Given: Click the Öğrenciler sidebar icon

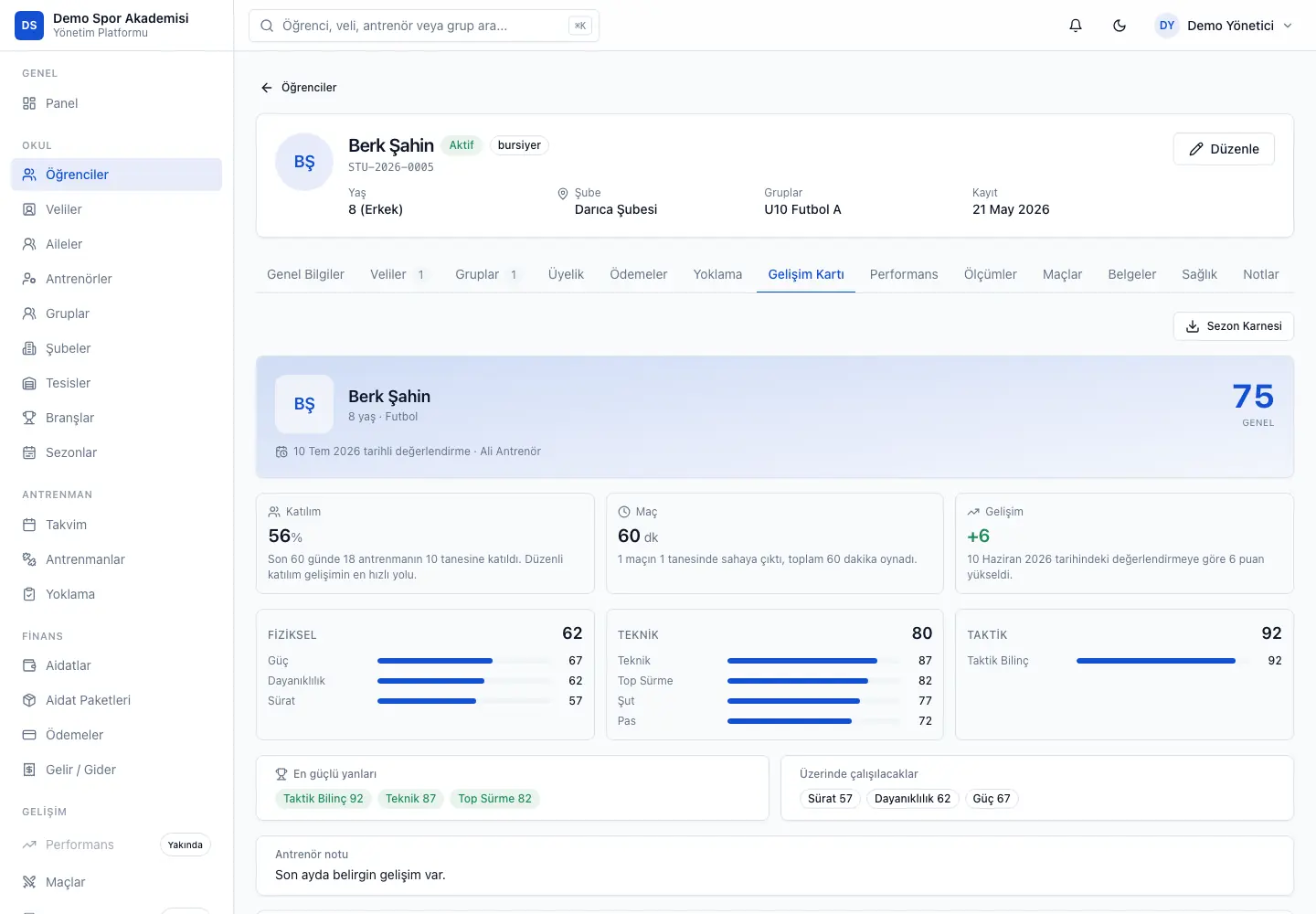Looking at the screenshot, I should (x=29, y=175).
